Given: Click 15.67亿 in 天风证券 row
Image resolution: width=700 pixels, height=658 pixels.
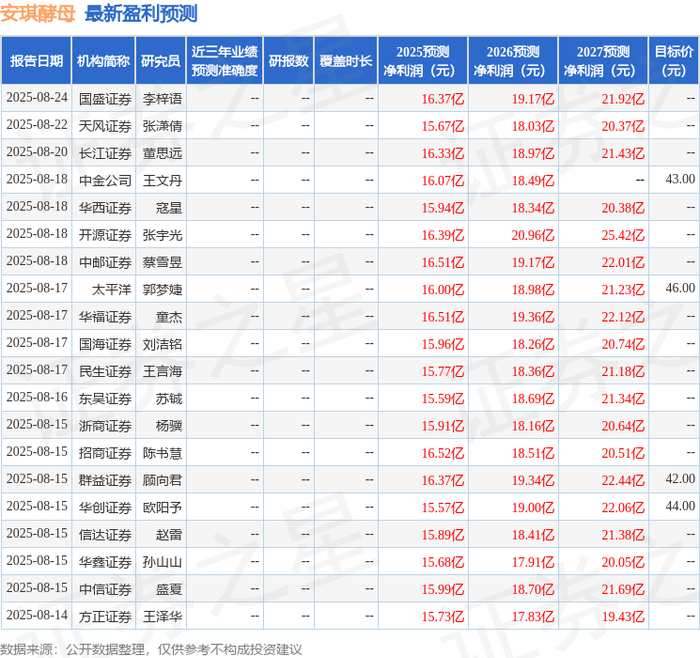Looking at the screenshot, I should tap(443, 126).
